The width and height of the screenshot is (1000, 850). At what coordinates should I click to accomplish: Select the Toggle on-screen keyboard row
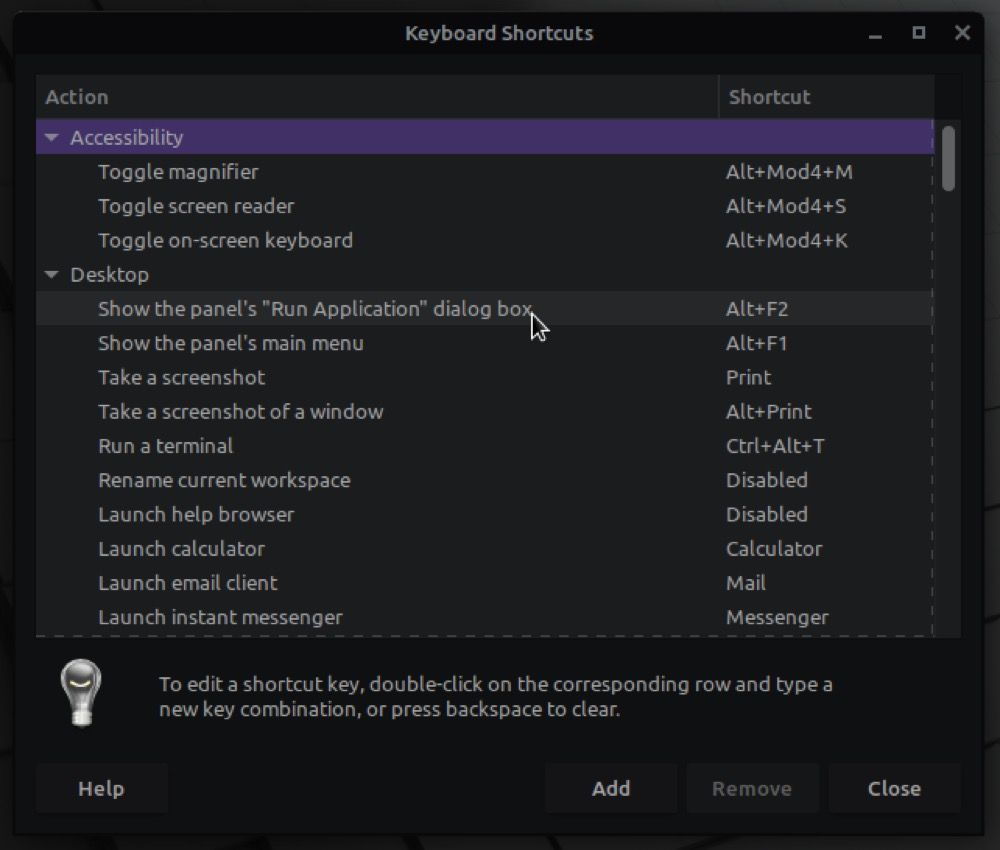225,240
